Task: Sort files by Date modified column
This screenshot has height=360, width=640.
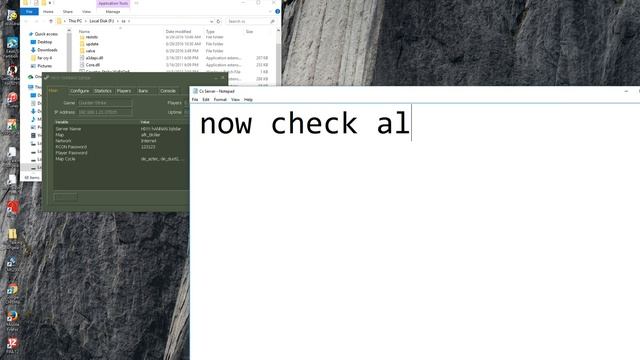Action: 178,31
